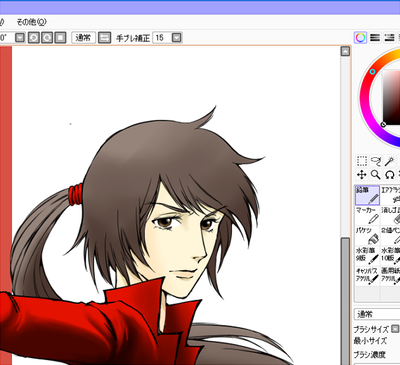This screenshot has width=400, height=365.
Task: Select the rotate view tool
Action: click(390, 174)
